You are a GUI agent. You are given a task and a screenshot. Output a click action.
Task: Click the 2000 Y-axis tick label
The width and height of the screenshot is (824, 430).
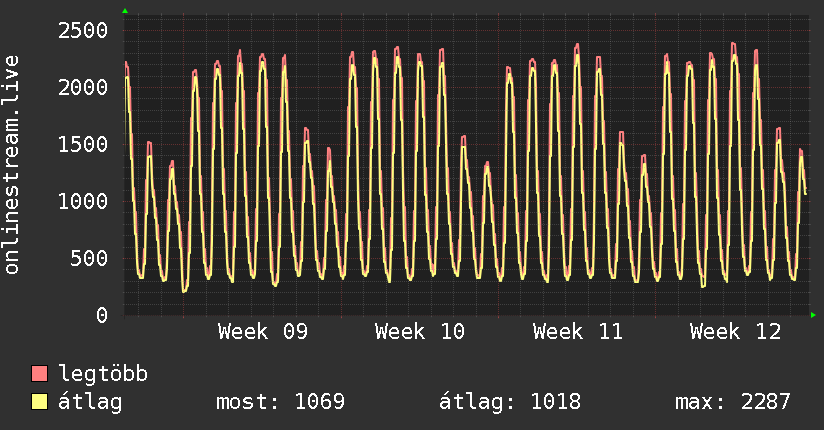click(81, 87)
